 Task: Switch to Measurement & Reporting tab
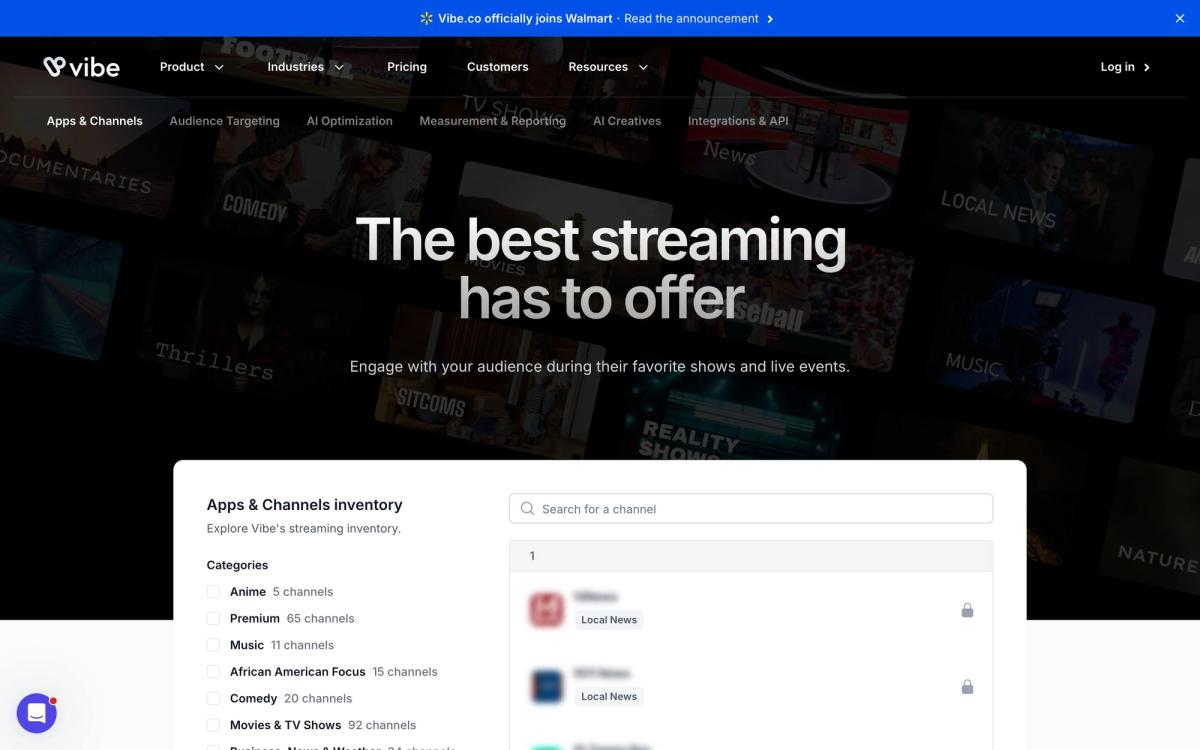(493, 121)
